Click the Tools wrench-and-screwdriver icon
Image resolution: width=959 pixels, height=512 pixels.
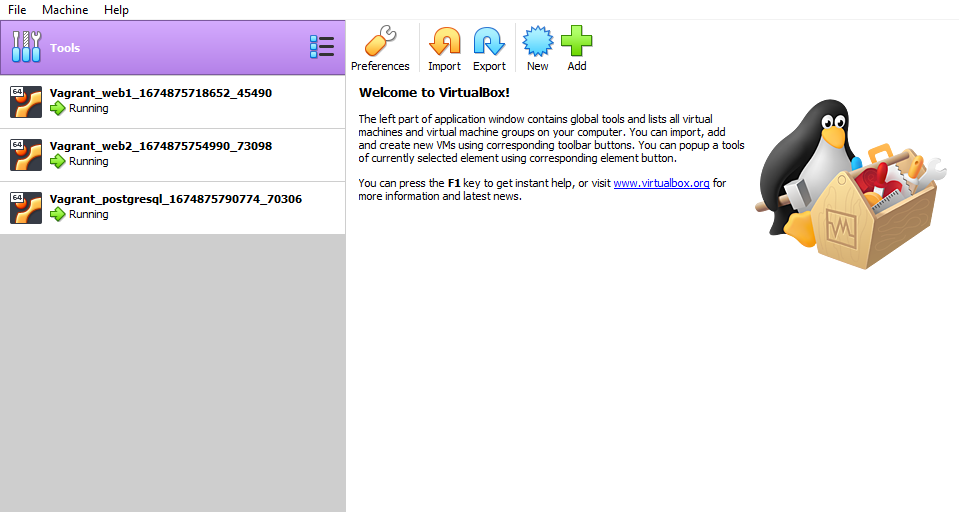26,47
